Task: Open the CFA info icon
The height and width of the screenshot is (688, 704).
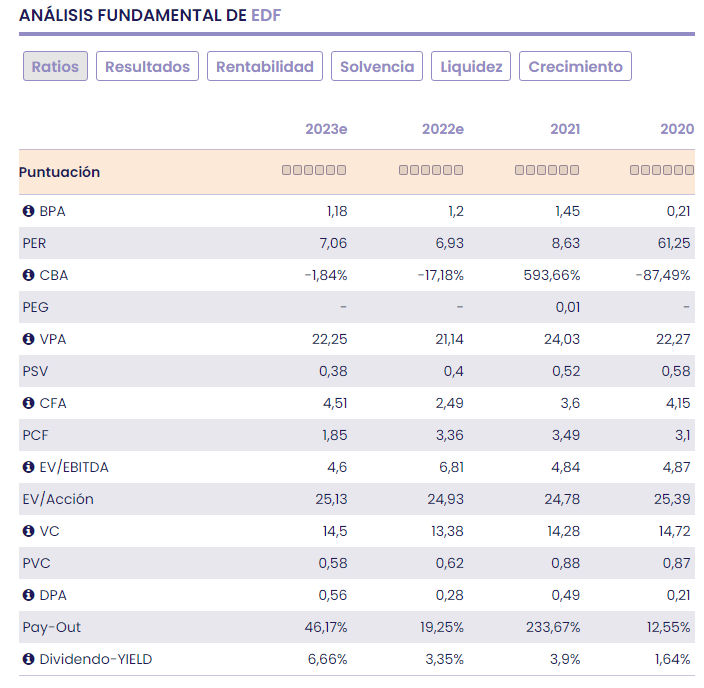Action: pyautogui.click(x=28, y=403)
